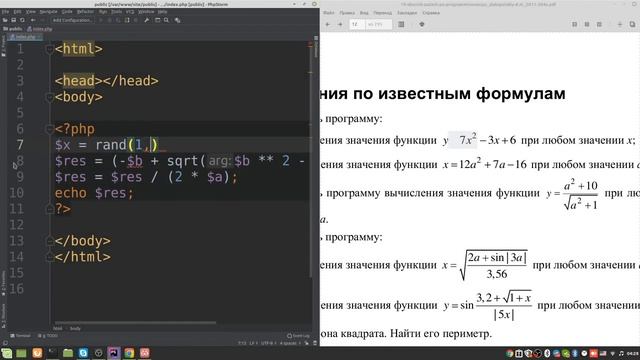Click the annotation icon in PDF viewer toolbar
Image resolution: width=640 pixels, height=360 pixels.
pyautogui.click(x=422, y=24)
